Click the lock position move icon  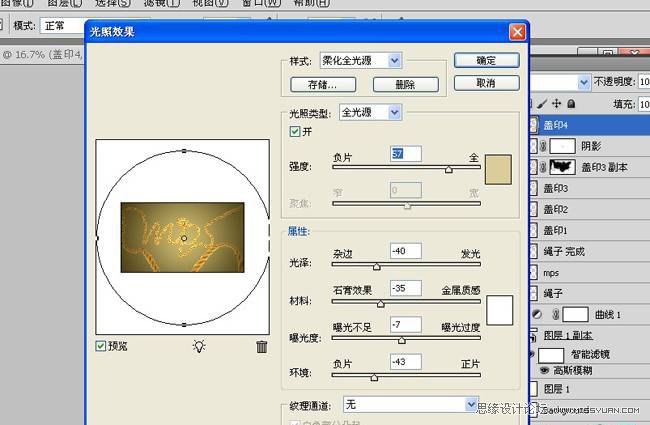[556, 103]
